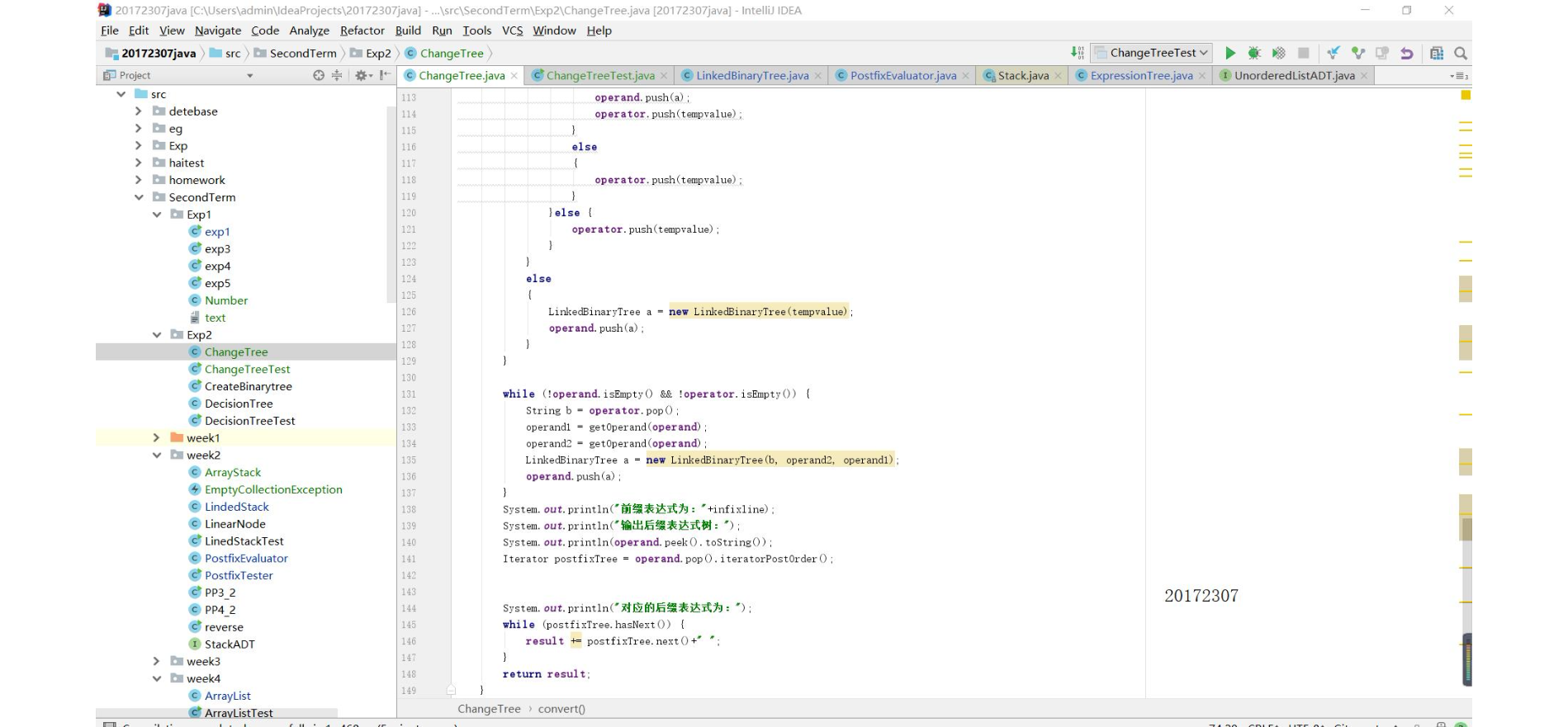This screenshot has height=727, width=1568.
Task: Click the revert undo arrow icon
Action: (x=1406, y=53)
